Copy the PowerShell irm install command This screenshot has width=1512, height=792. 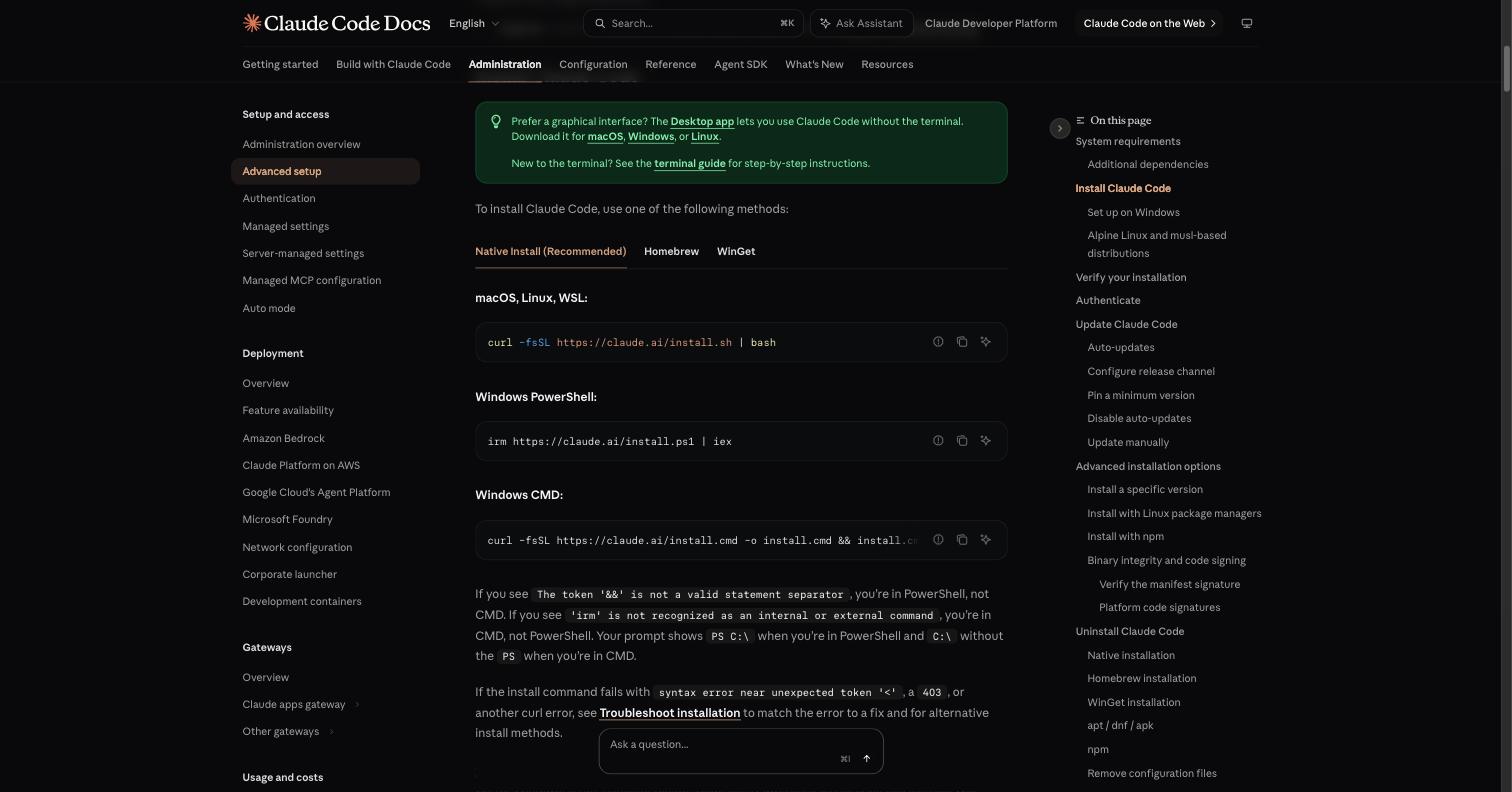(962, 441)
